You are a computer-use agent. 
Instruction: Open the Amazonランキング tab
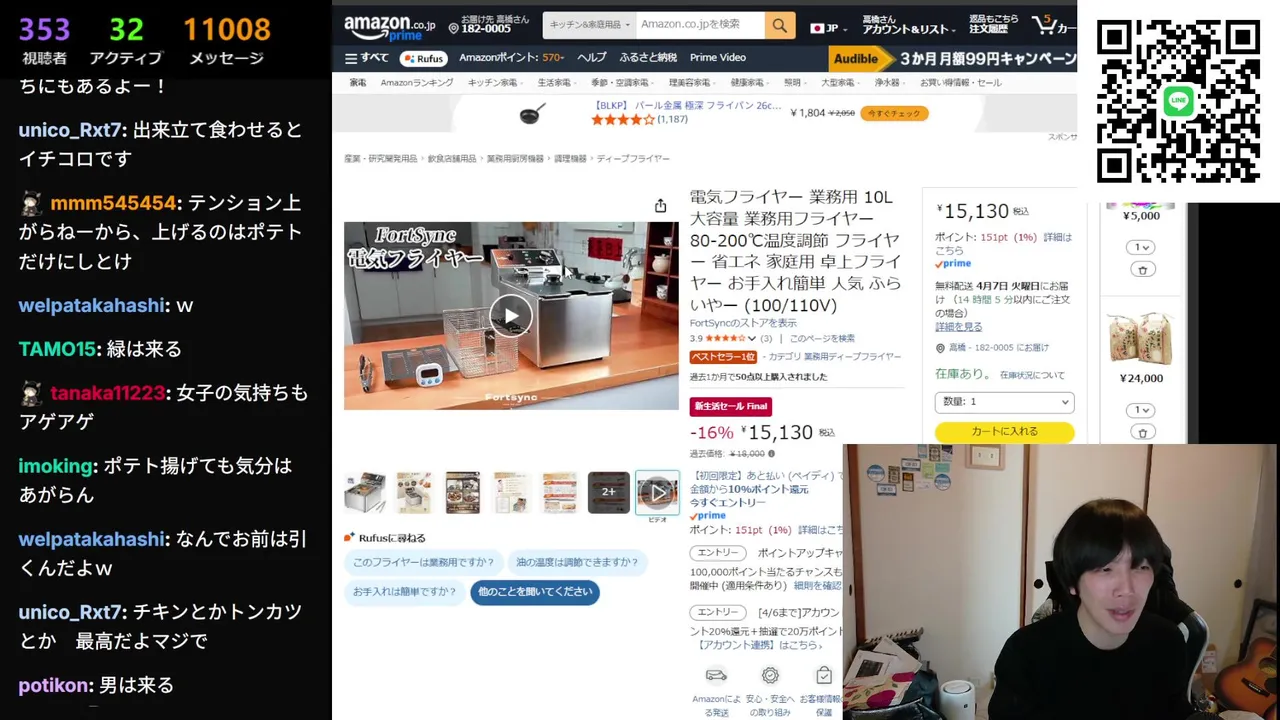click(x=417, y=83)
